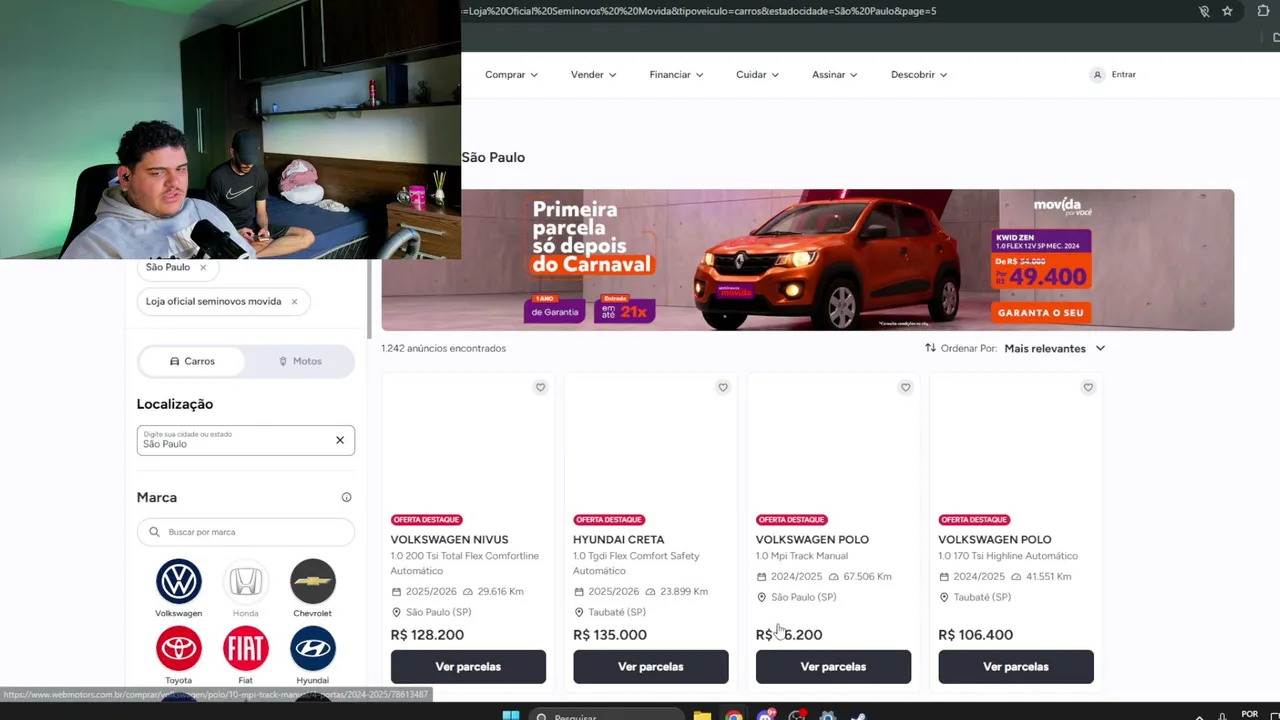Image resolution: width=1280 pixels, height=720 pixels.
Task: Open the Windows Start menu
Action: [511, 716]
